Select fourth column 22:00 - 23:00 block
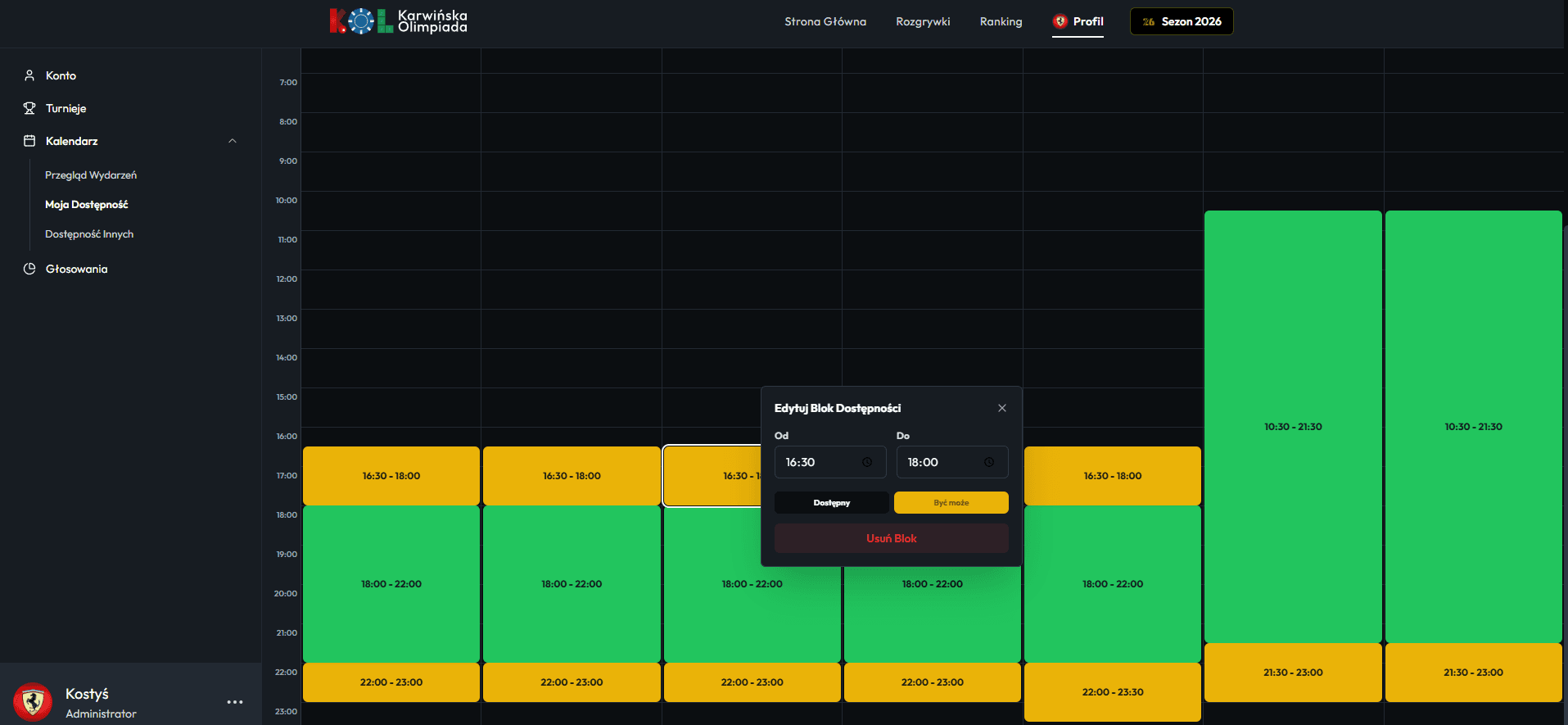The height and width of the screenshot is (725, 1568). tap(933, 682)
